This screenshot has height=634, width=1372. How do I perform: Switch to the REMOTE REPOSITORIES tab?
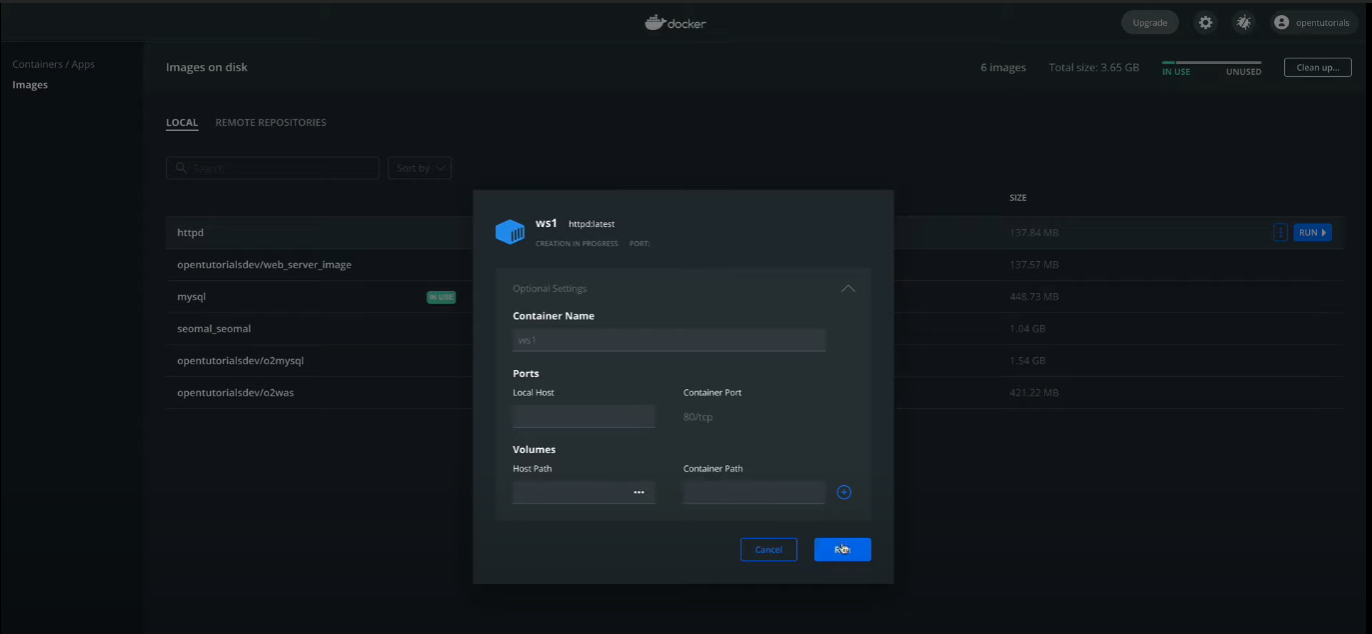271,123
